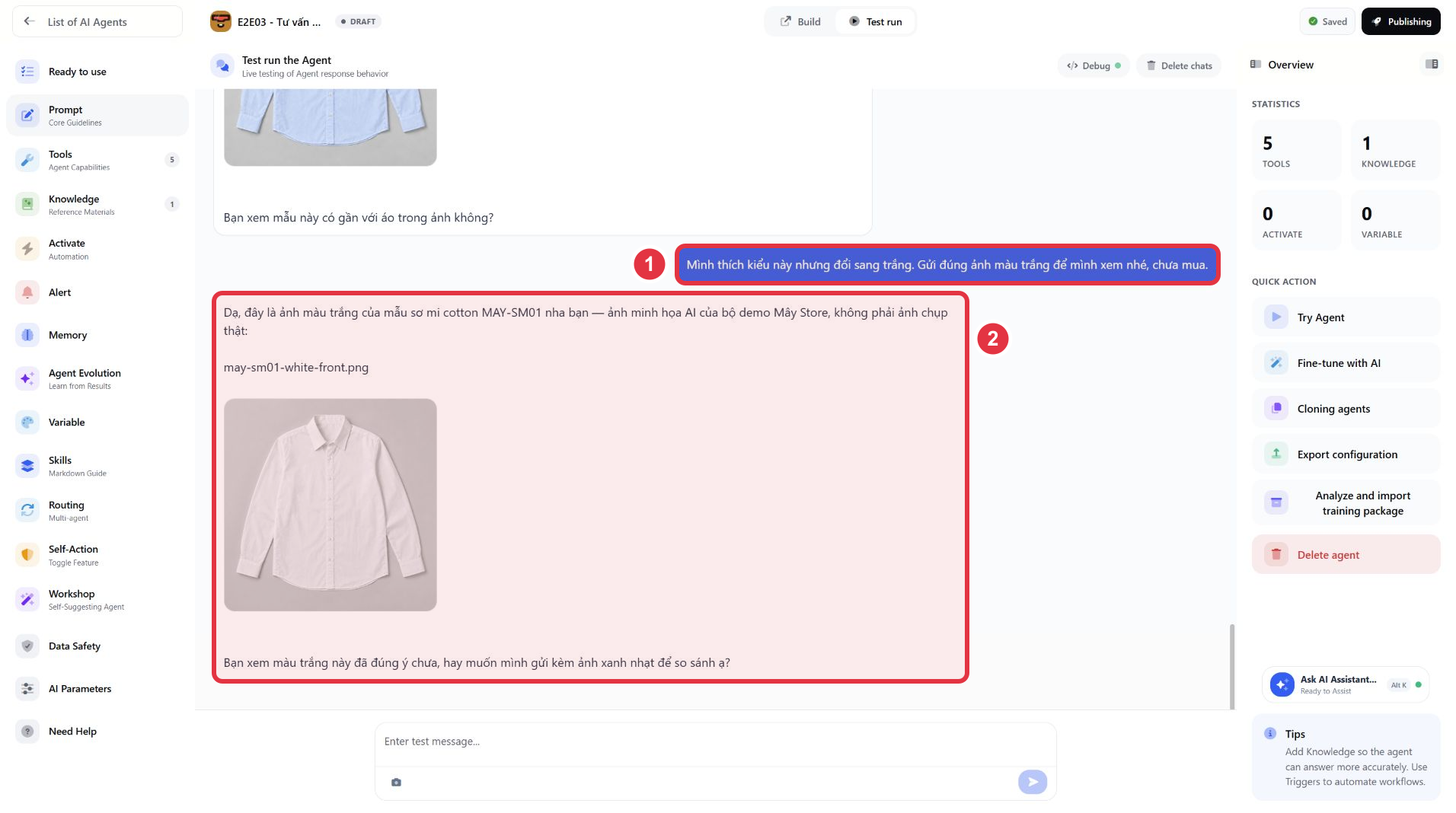
Task: Click the TOOLS statistics card
Action: pyautogui.click(x=1296, y=150)
